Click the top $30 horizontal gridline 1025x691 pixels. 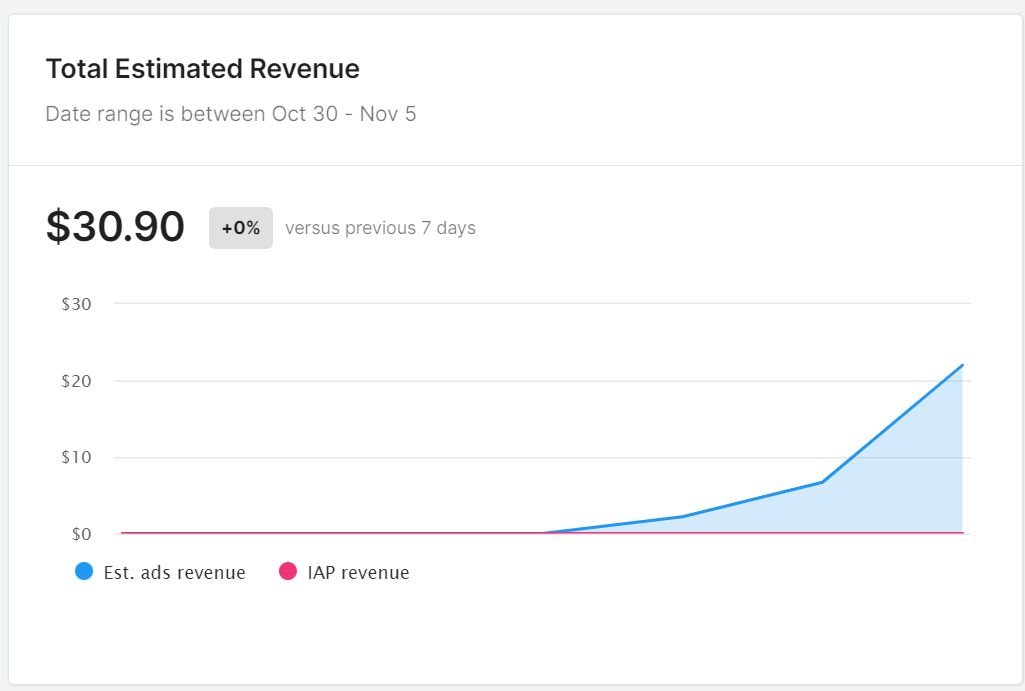click(540, 303)
